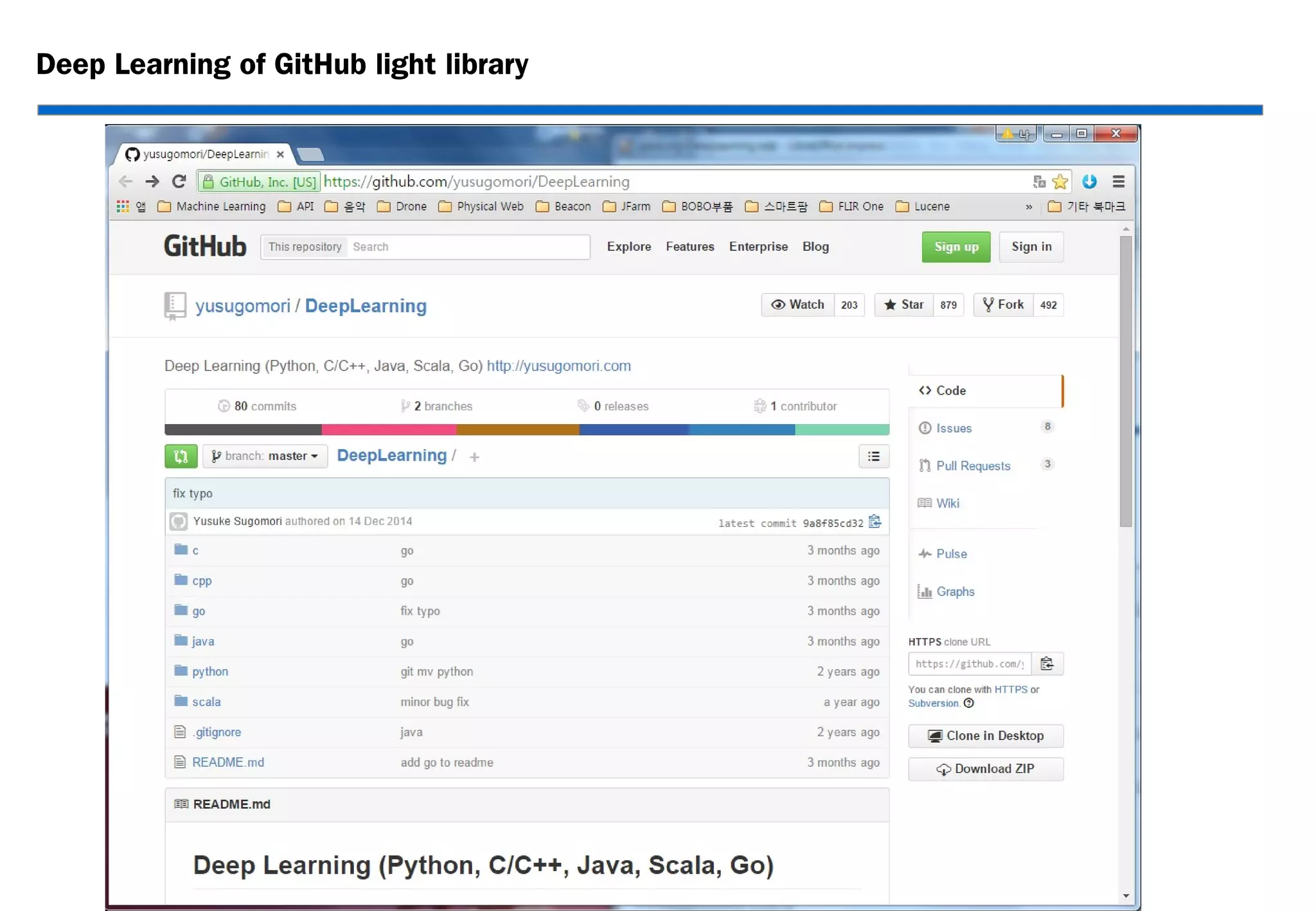Click Download ZIP button
Viewport: 1316px width, 911px height.
pos(986,769)
